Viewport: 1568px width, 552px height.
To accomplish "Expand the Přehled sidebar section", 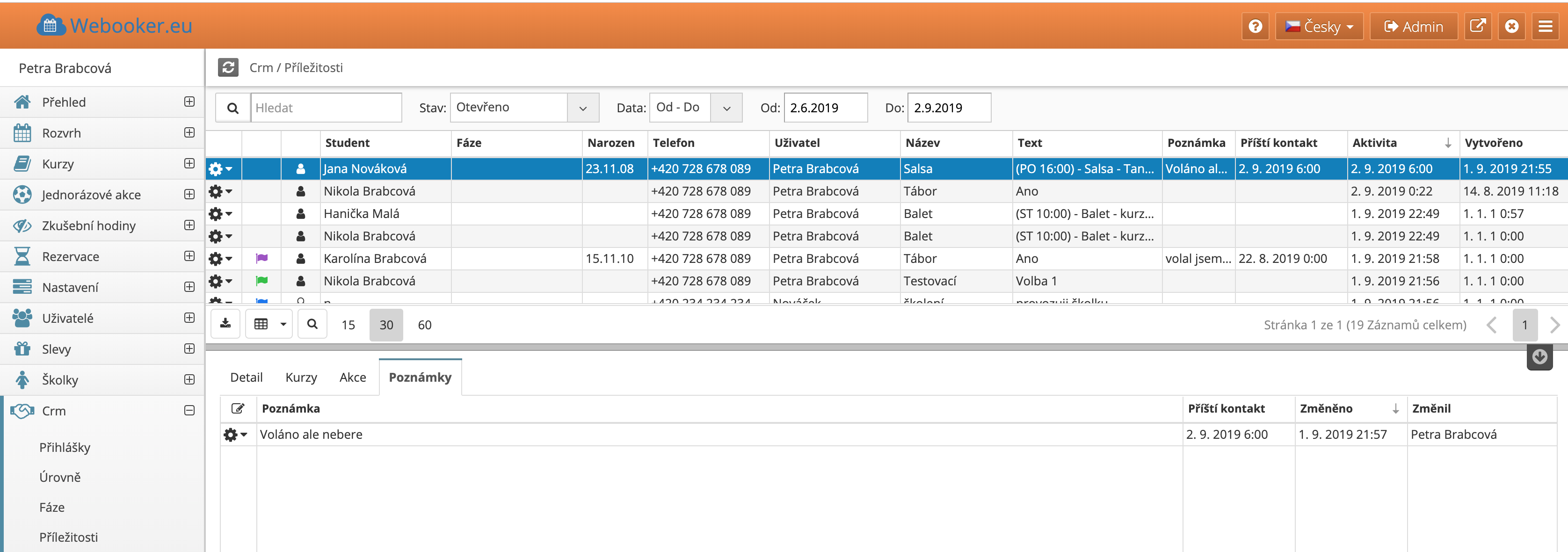I will [x=189, y=102].
